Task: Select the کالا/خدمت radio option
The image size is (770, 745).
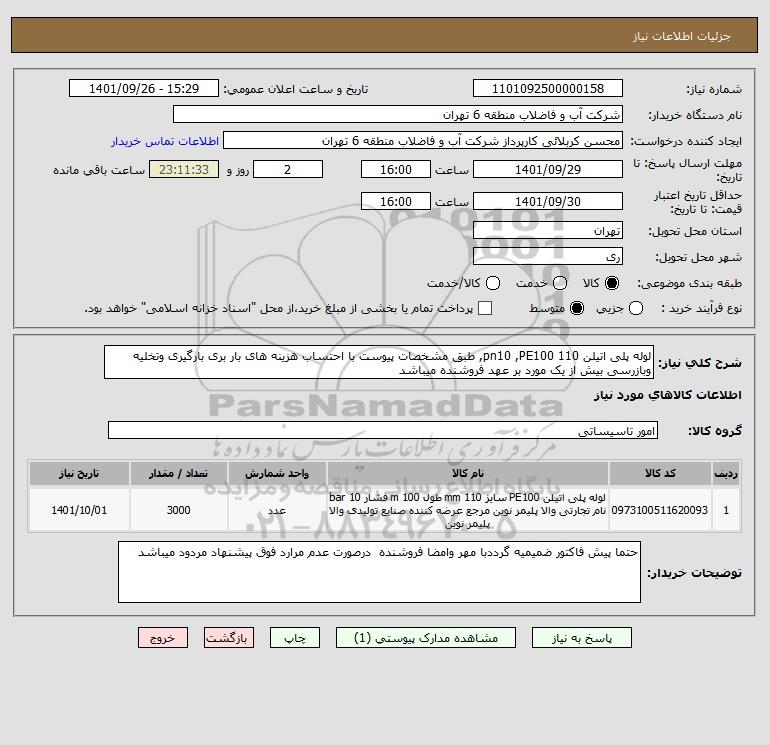Action: pyautogui.click(x=493, y=283)
